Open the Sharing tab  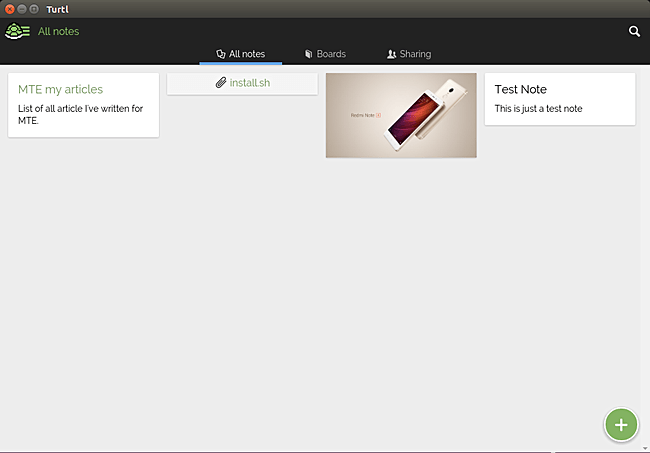click(x=409, y=54)
